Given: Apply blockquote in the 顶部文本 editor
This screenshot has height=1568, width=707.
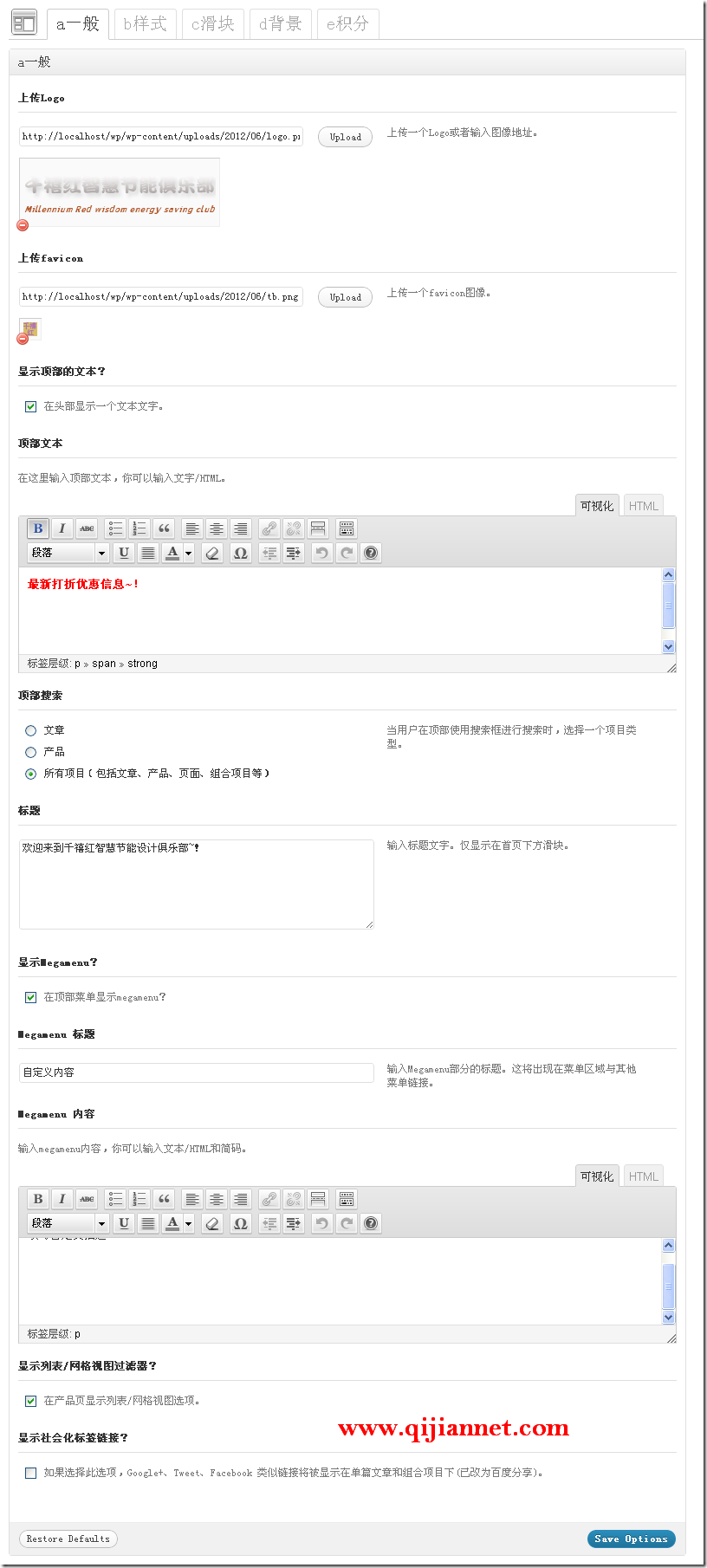Looking at the screenshot, I should [164, 528].
